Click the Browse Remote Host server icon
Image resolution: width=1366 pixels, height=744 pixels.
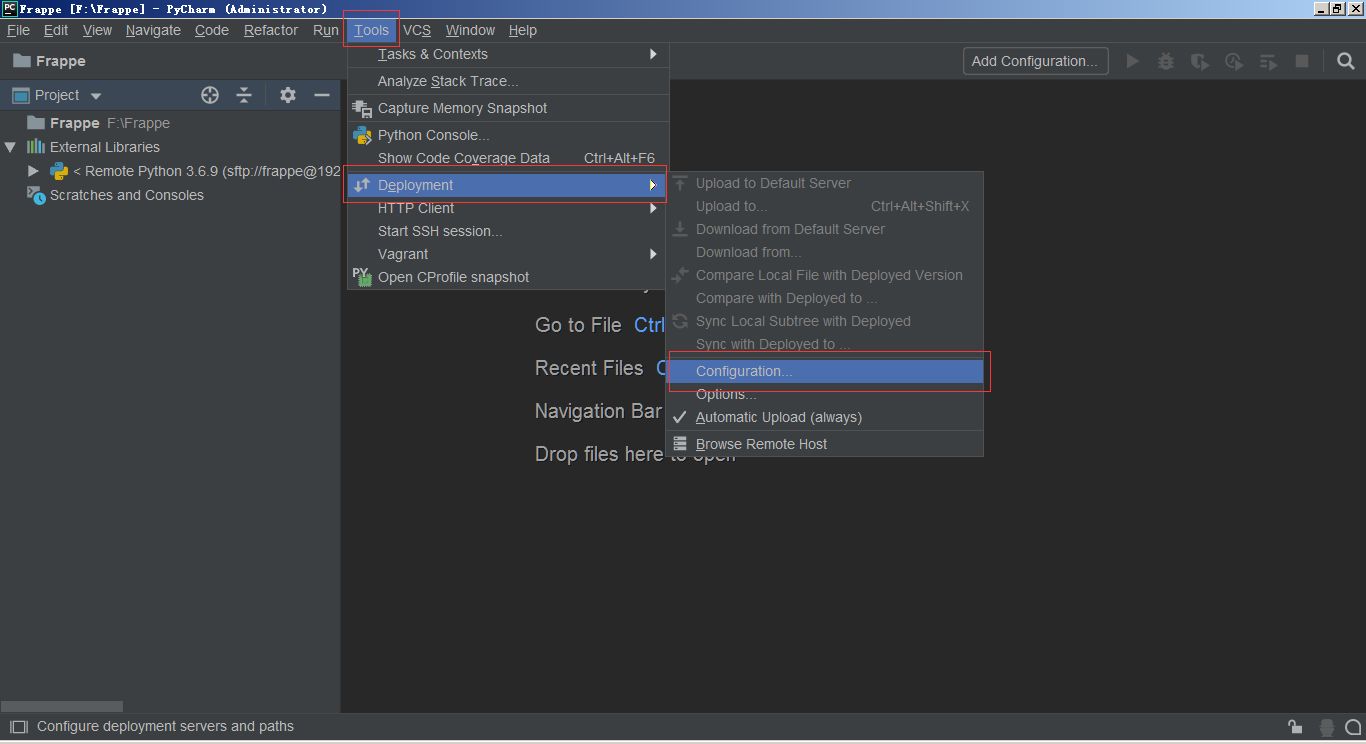tap(680, 444)
